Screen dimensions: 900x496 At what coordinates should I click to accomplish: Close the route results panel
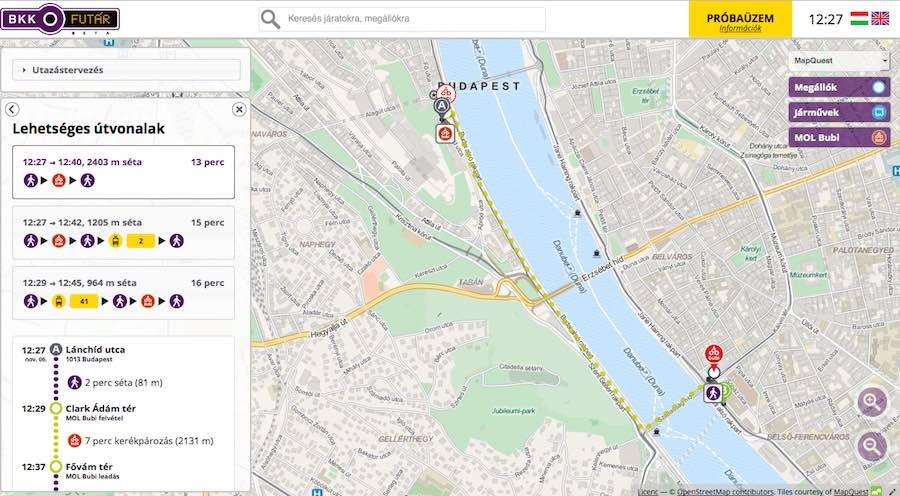[x=239, y=109]
